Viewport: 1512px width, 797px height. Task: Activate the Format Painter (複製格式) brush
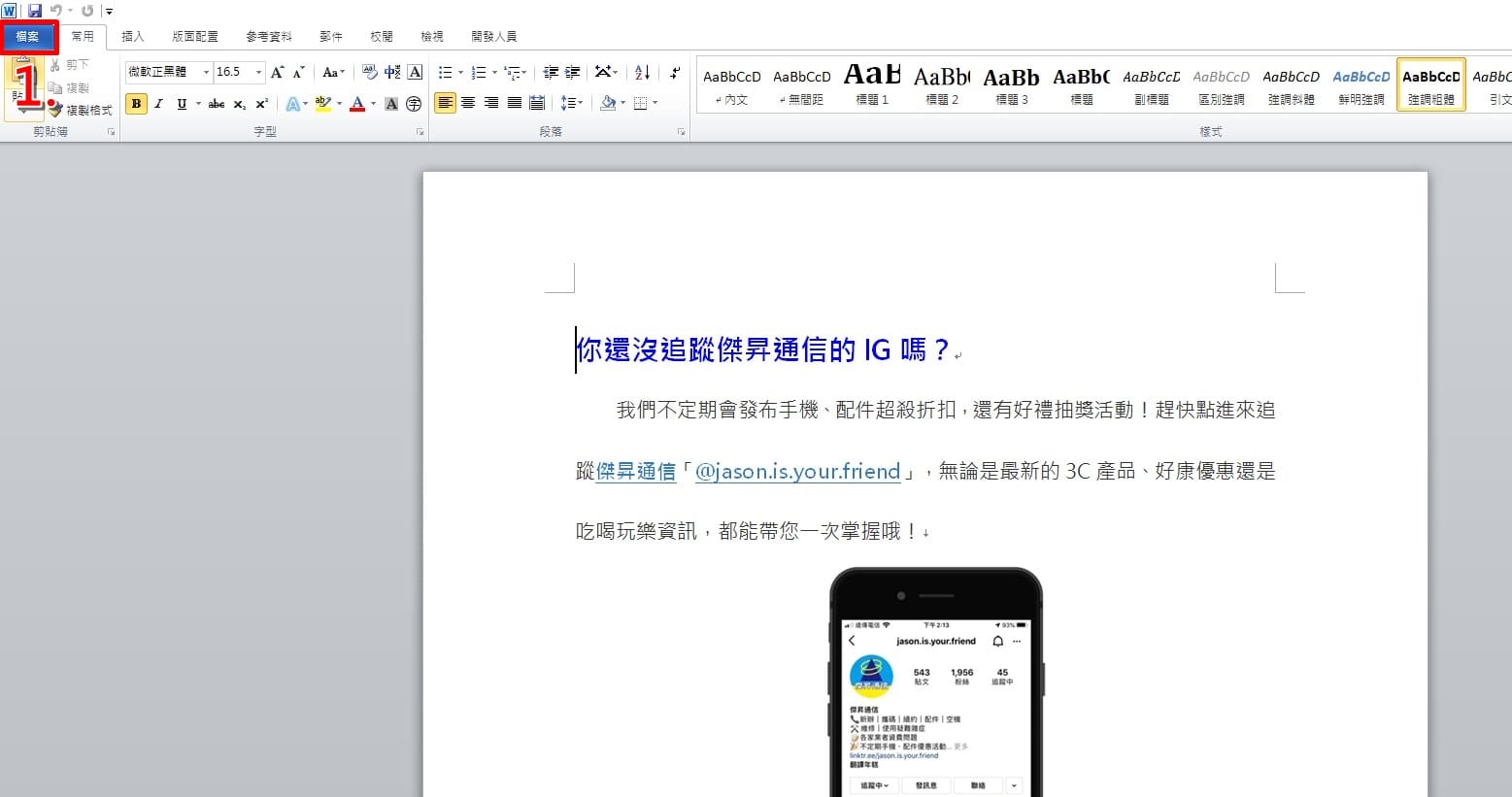pos(55,110)
